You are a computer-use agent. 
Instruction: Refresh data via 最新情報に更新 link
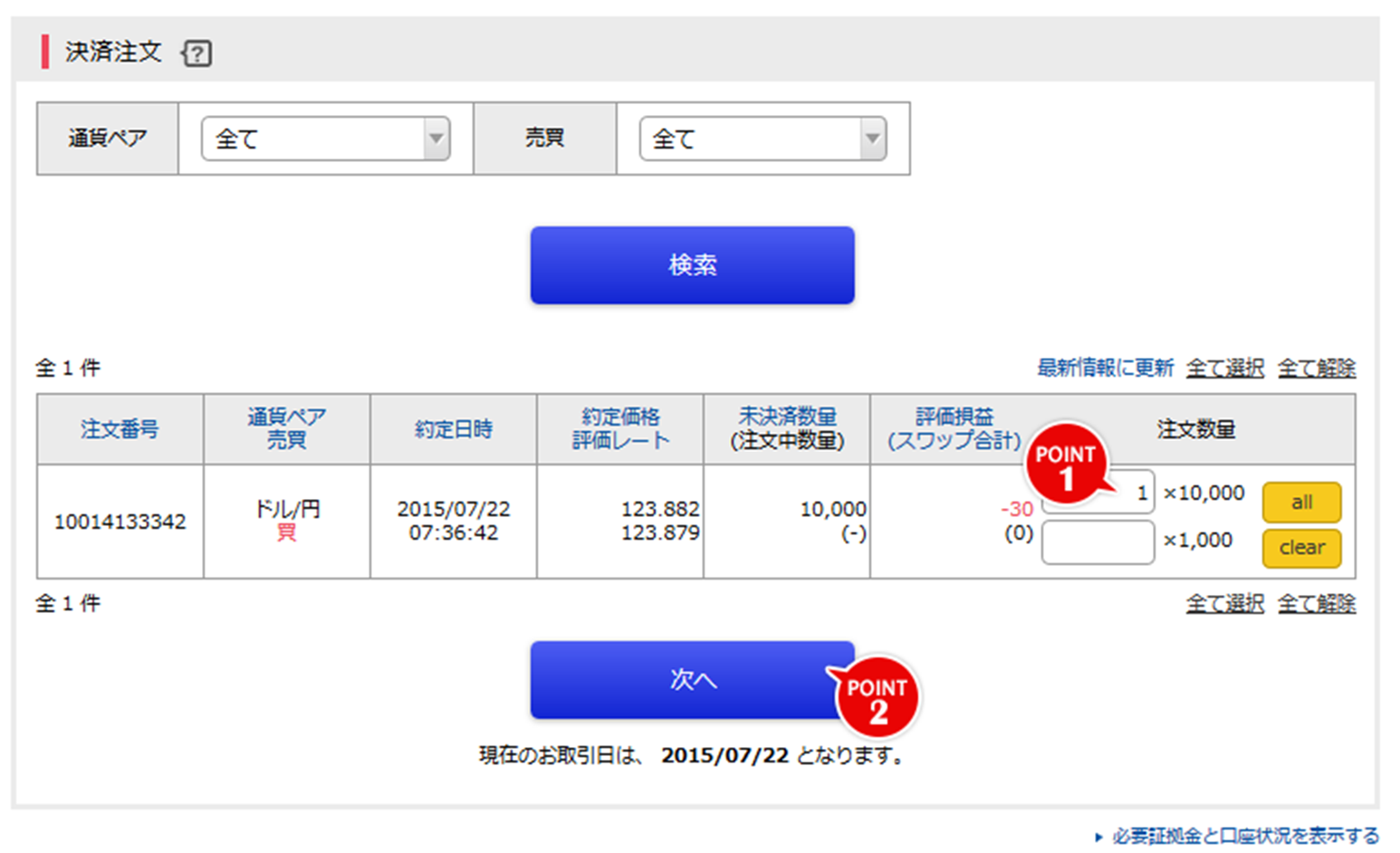(x=1105, y=368)
